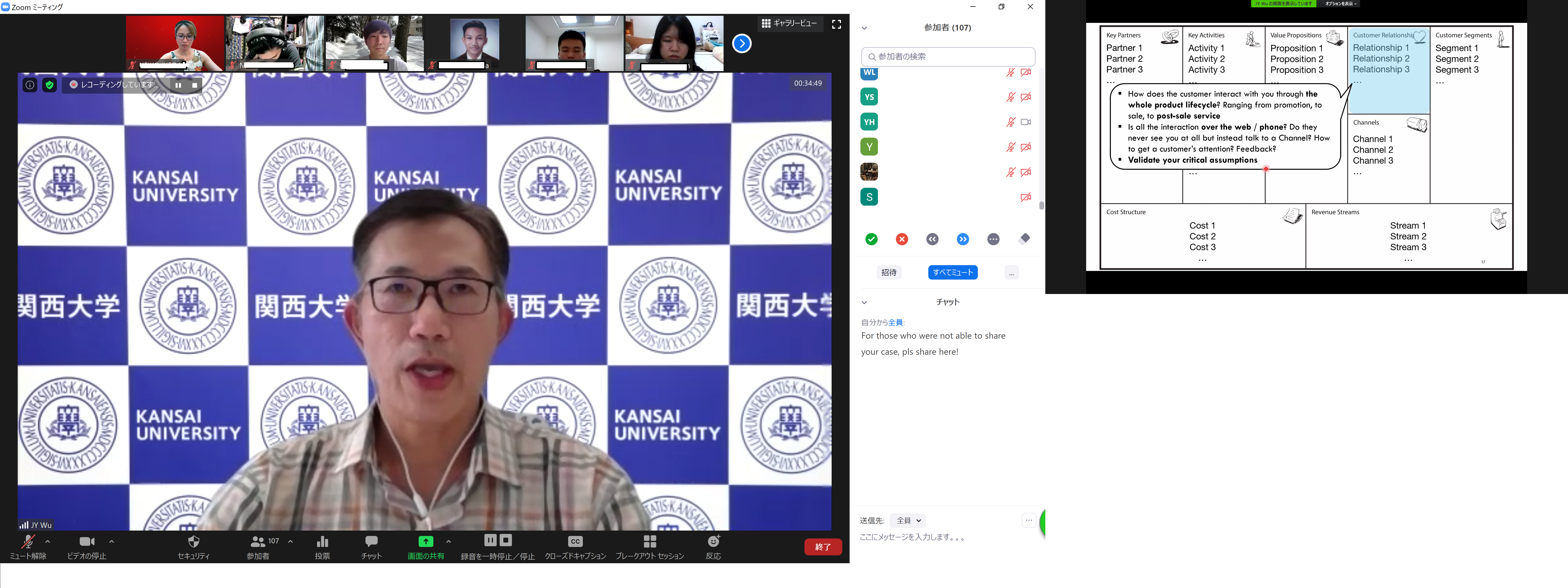
Task: Select participant YH avatar
Action: (x=869, y=122)
